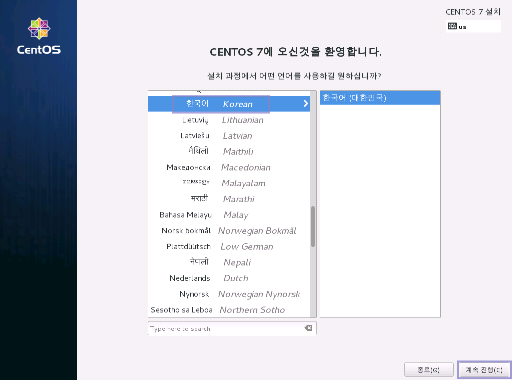Select the Korean (South Korea) locale entry
512x384 pixels.
click(380, 98)
